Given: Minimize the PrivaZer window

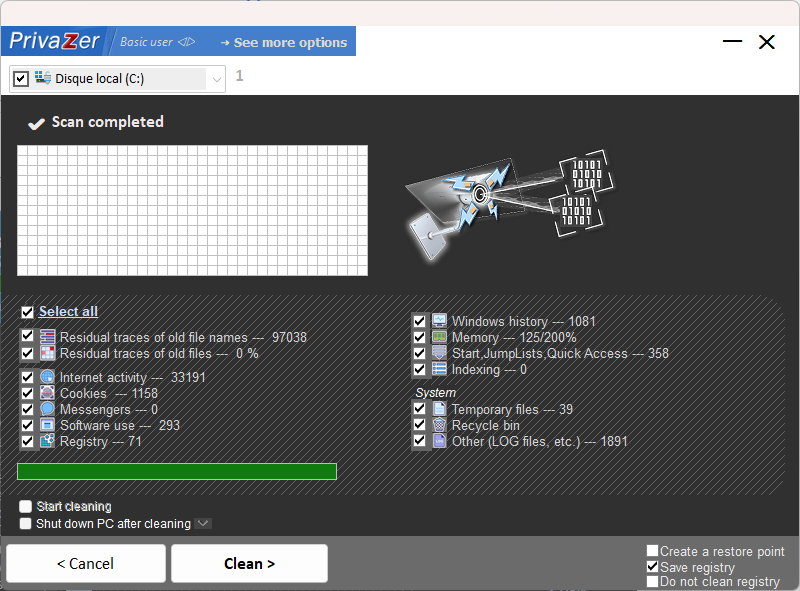Looking at the screenshot, I should tap(733, 41).
